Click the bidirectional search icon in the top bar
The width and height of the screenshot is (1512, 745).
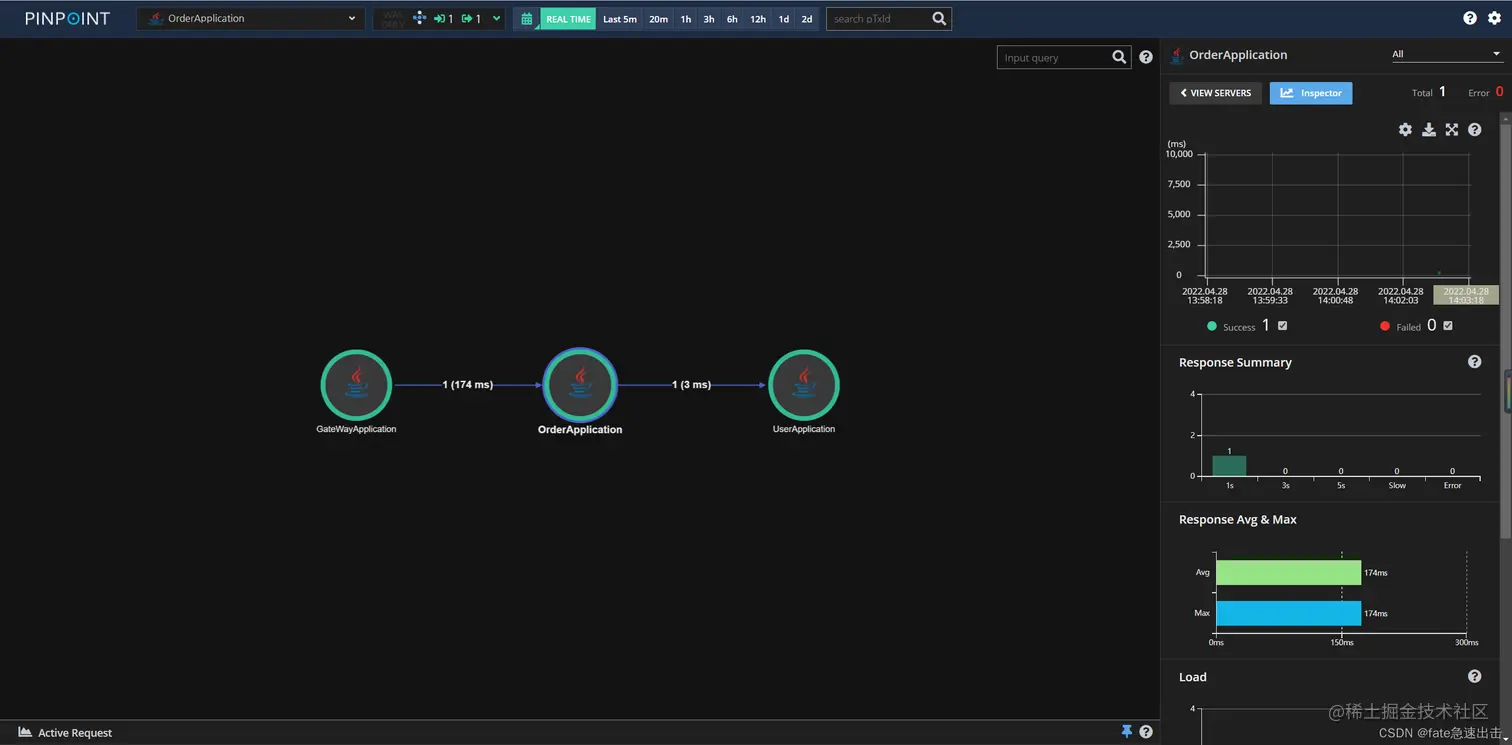[419, 18]
